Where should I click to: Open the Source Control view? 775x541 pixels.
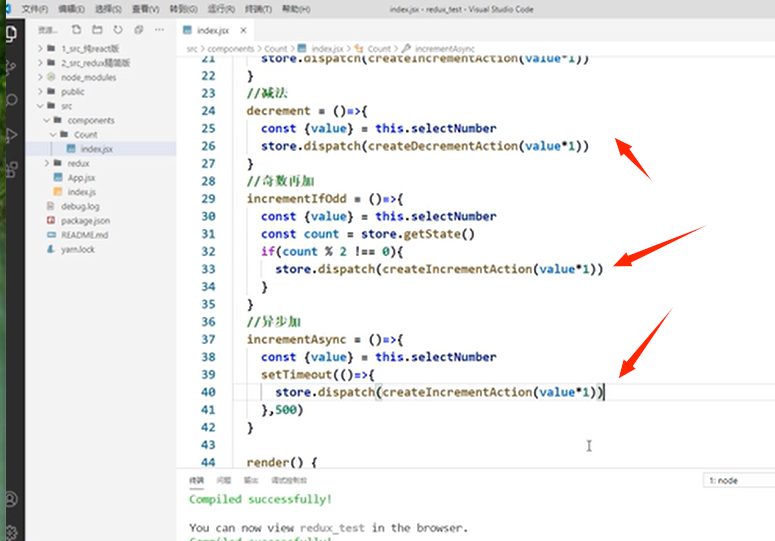pos(12,67)
